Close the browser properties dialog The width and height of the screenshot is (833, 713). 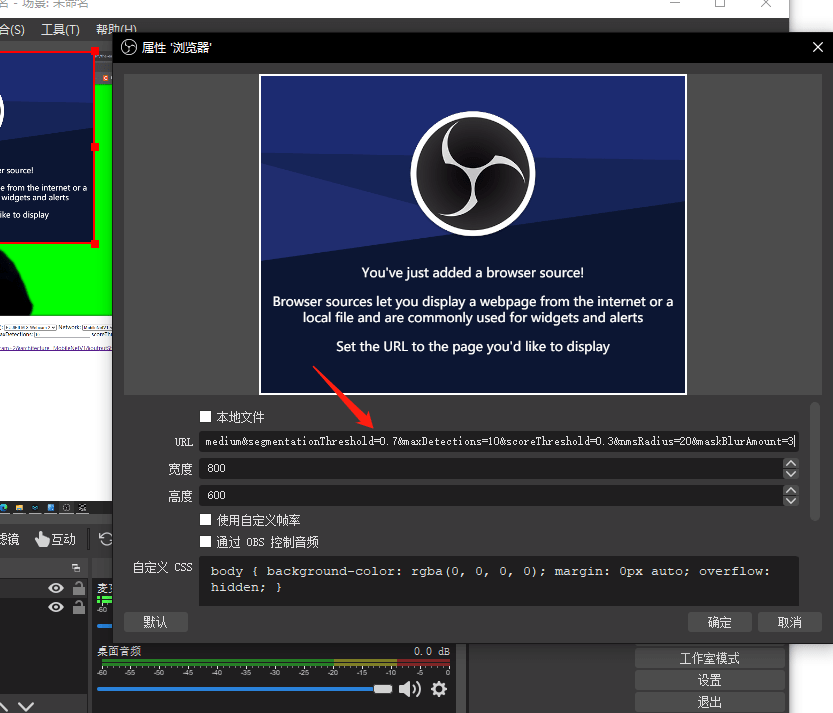818,47
